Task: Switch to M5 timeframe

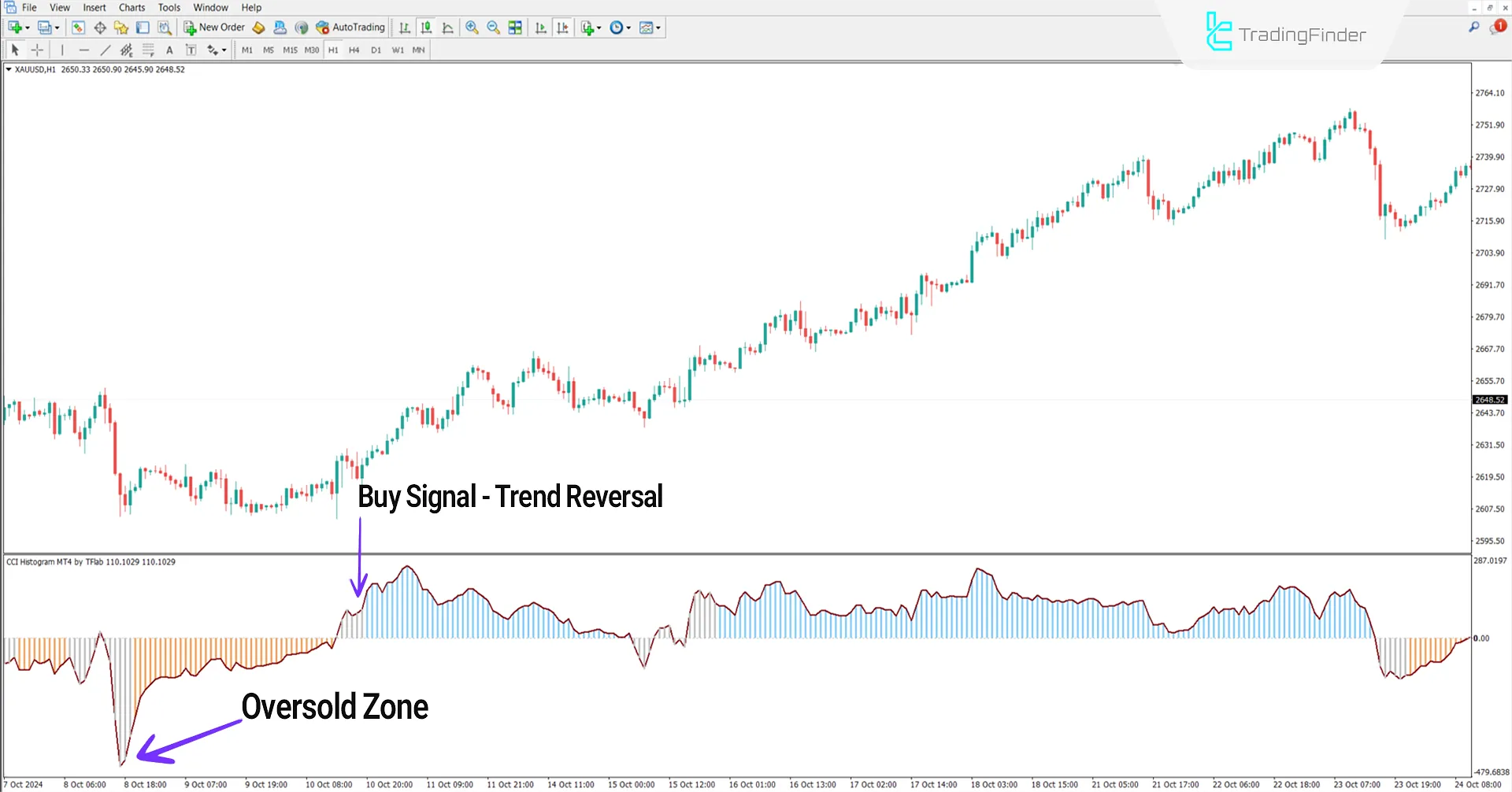Action: [269, 50]
